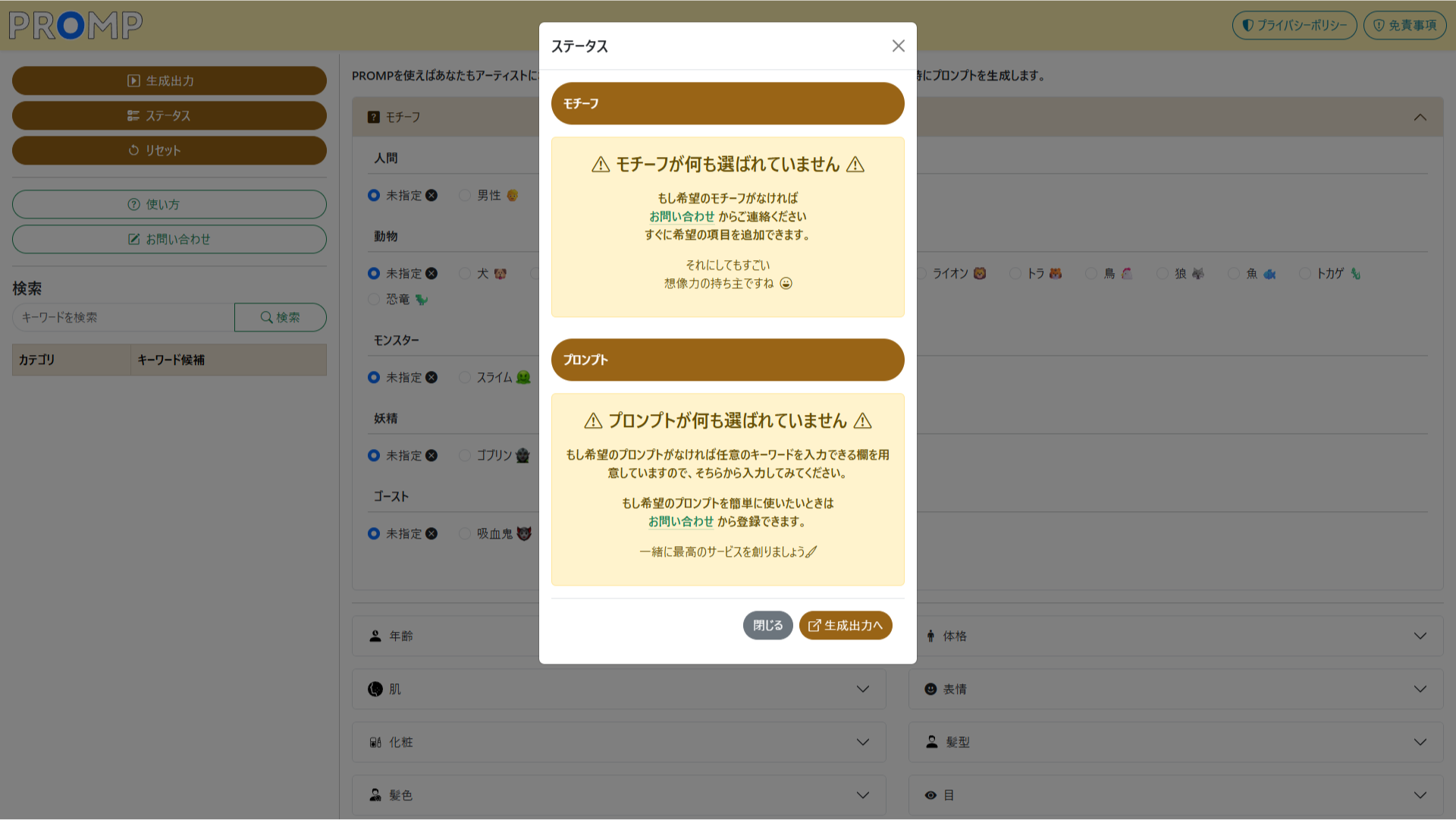Image resolution: width=1456 pixels, height=820 pixels.
Task: Select 恐竜 radio option
Action: (374, 300)
